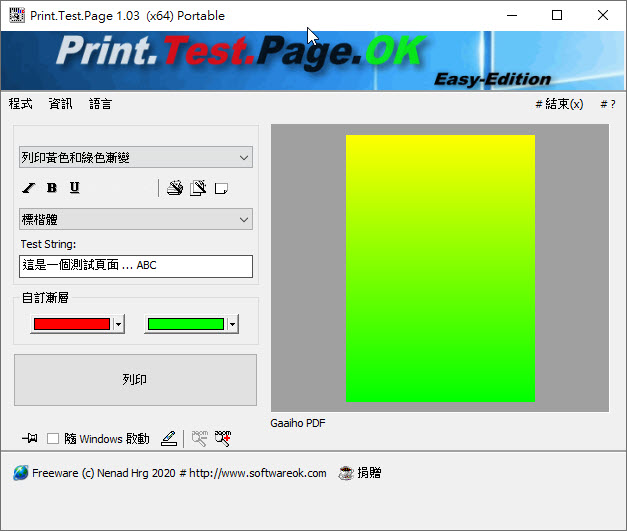Click the # 結束(x) menu item
Screen dimensions: 627x531
(x=559, y=104)
